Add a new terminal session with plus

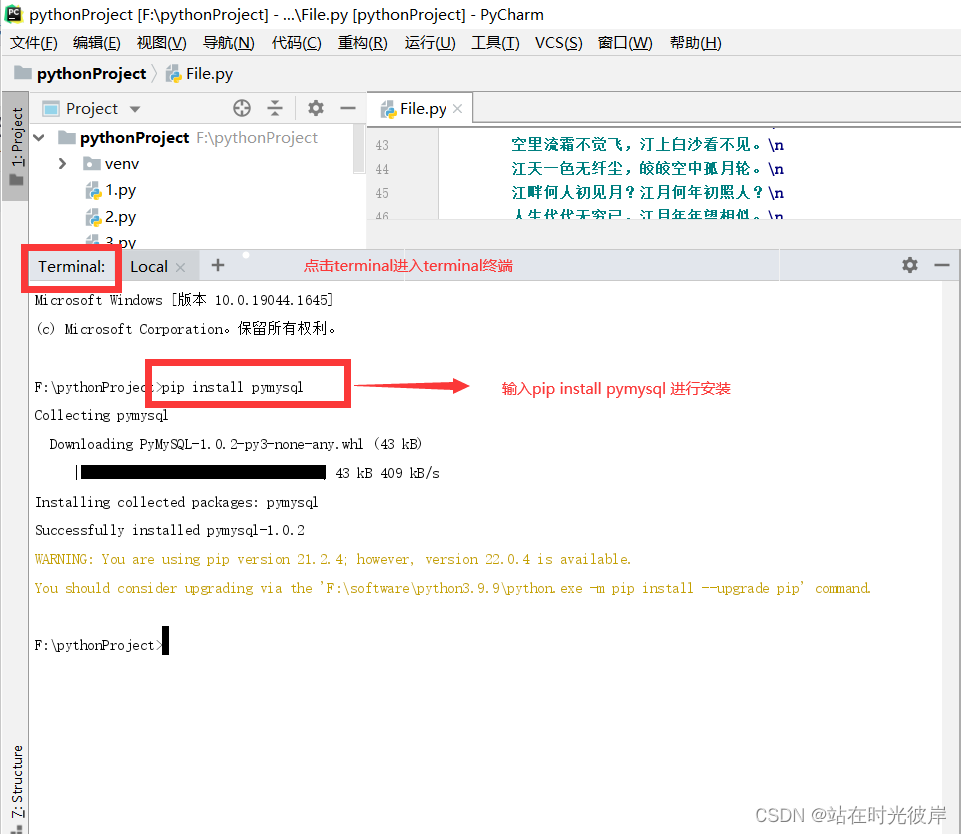tap(218, 265)
